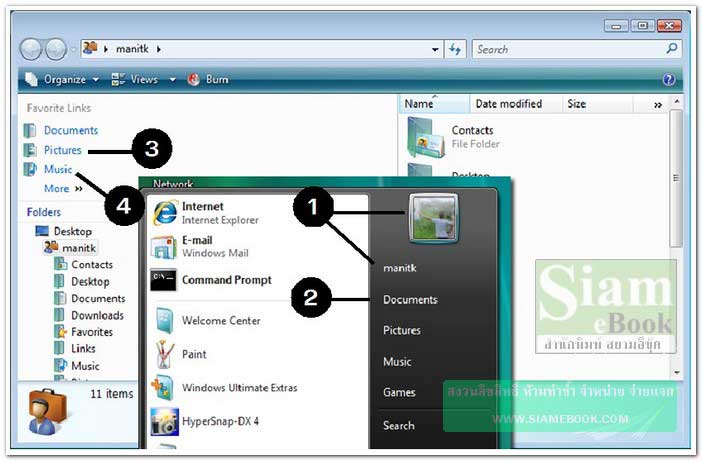The image size is (702, 461).
Task: Open Documents from Start menu right pane
Action: point(410,299)
